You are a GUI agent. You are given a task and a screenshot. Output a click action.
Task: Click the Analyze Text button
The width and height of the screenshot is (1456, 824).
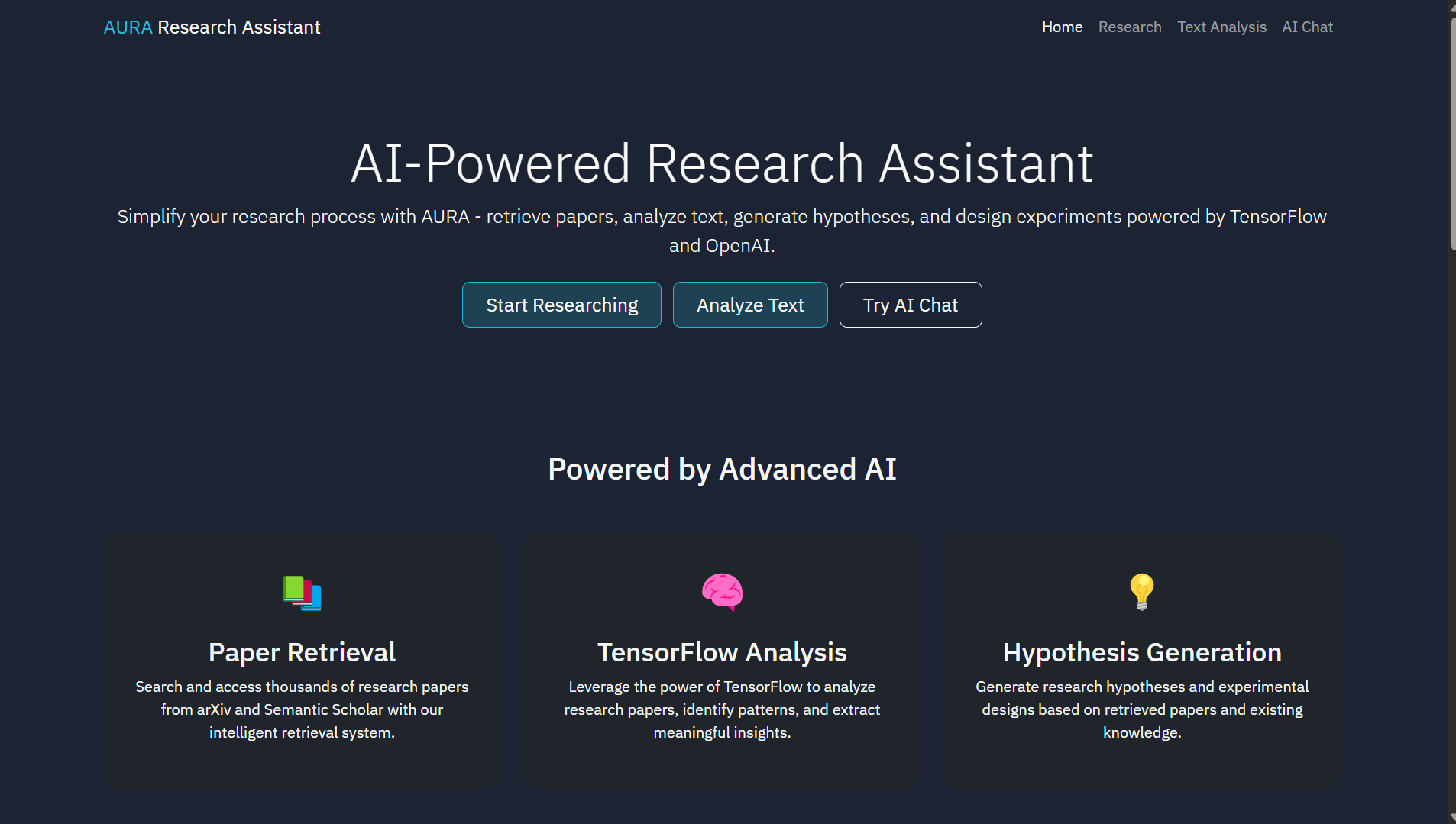pyautogui.click(x=749, y=305)
